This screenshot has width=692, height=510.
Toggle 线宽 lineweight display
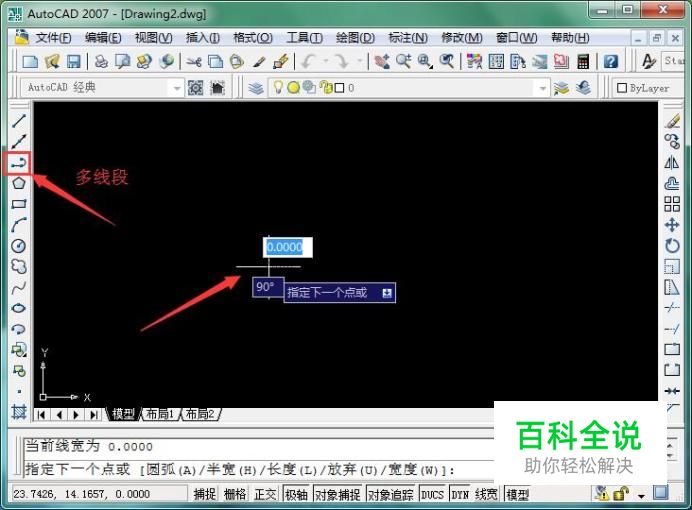click(486, 494)
